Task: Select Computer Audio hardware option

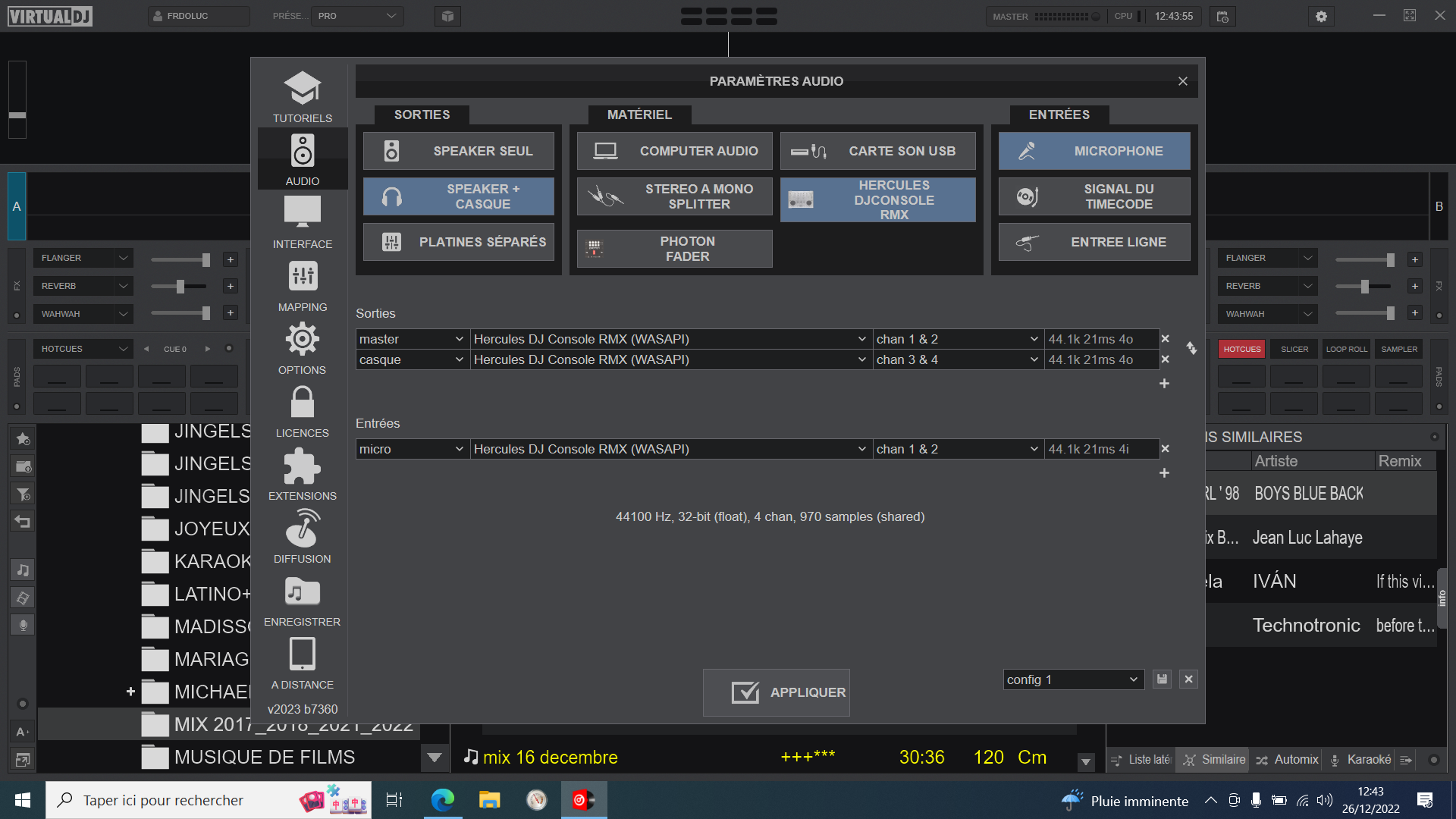Action: tap(675, 151)
